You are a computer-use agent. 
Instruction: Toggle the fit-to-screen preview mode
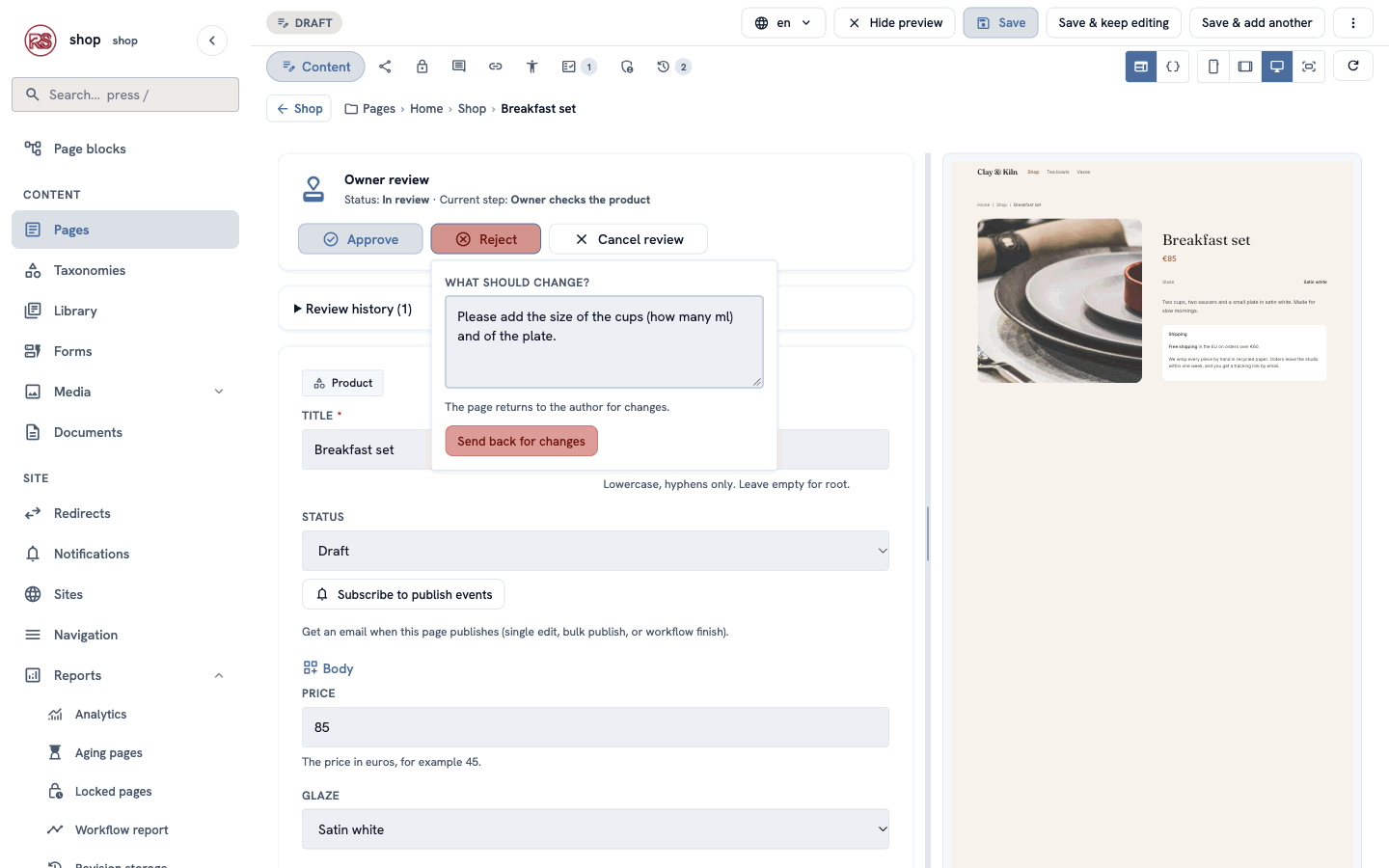point(1309,67)
